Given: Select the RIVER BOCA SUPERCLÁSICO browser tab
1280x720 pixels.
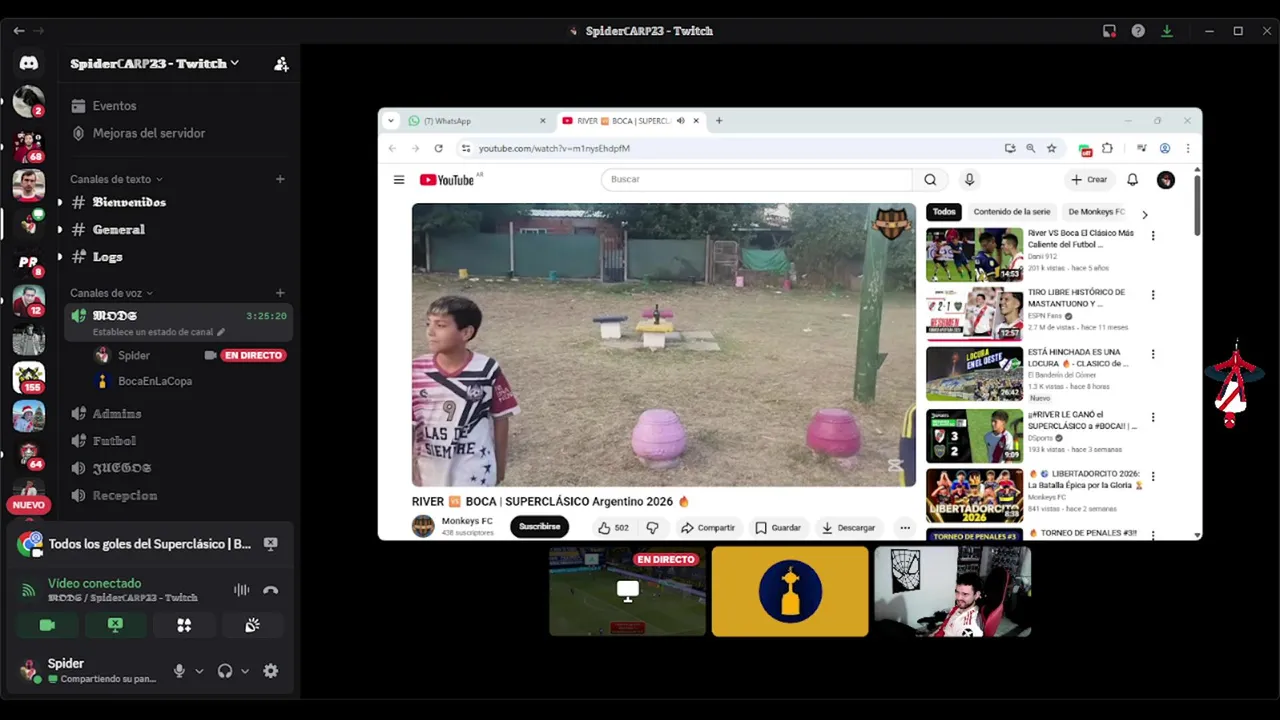Looking at the screenshot, I should pyautogui.click(x=630, y=121).
